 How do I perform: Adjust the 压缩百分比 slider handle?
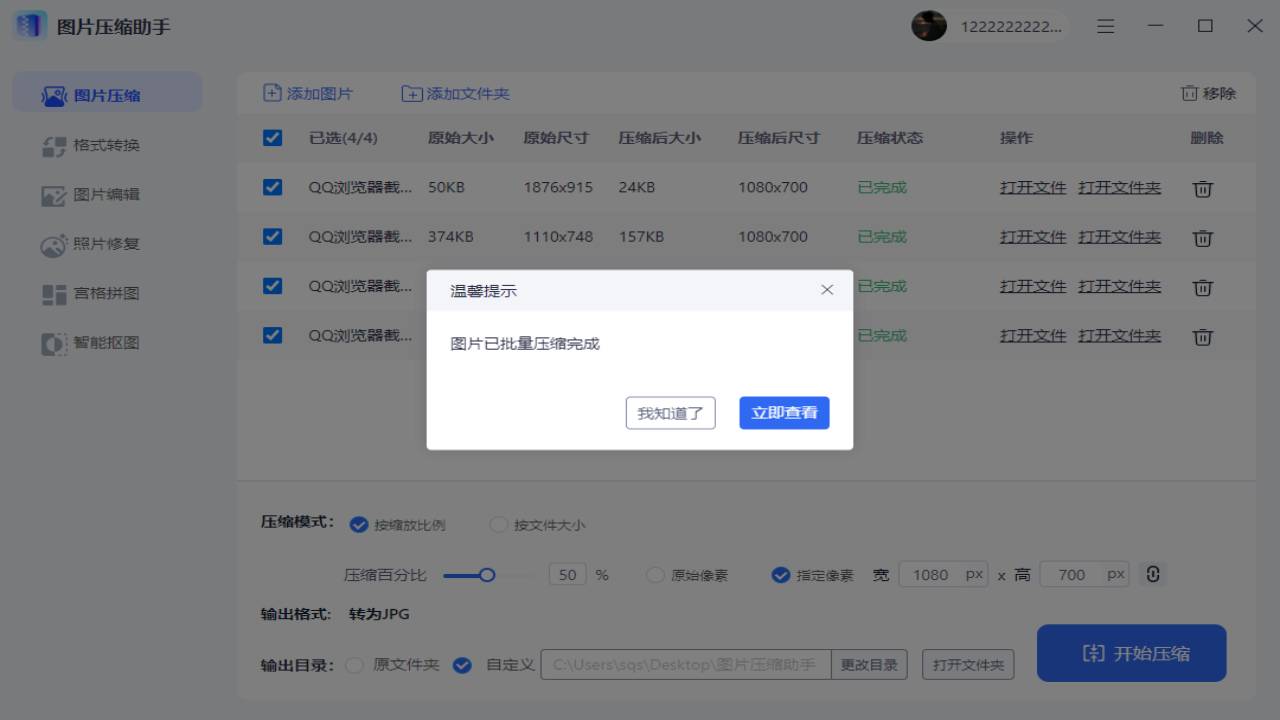pyautogui.click(x=488, y=574)
